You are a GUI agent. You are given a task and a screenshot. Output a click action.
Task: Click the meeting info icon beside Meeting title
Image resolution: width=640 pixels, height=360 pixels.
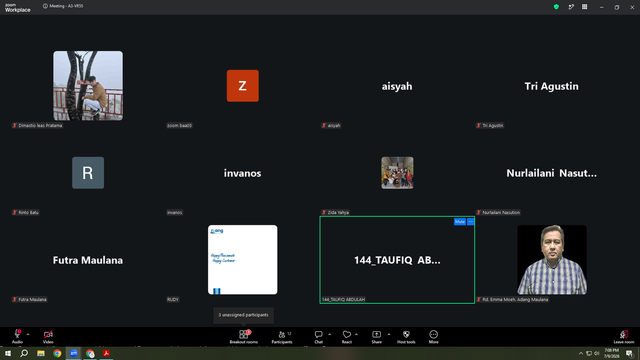click(45, 6)
